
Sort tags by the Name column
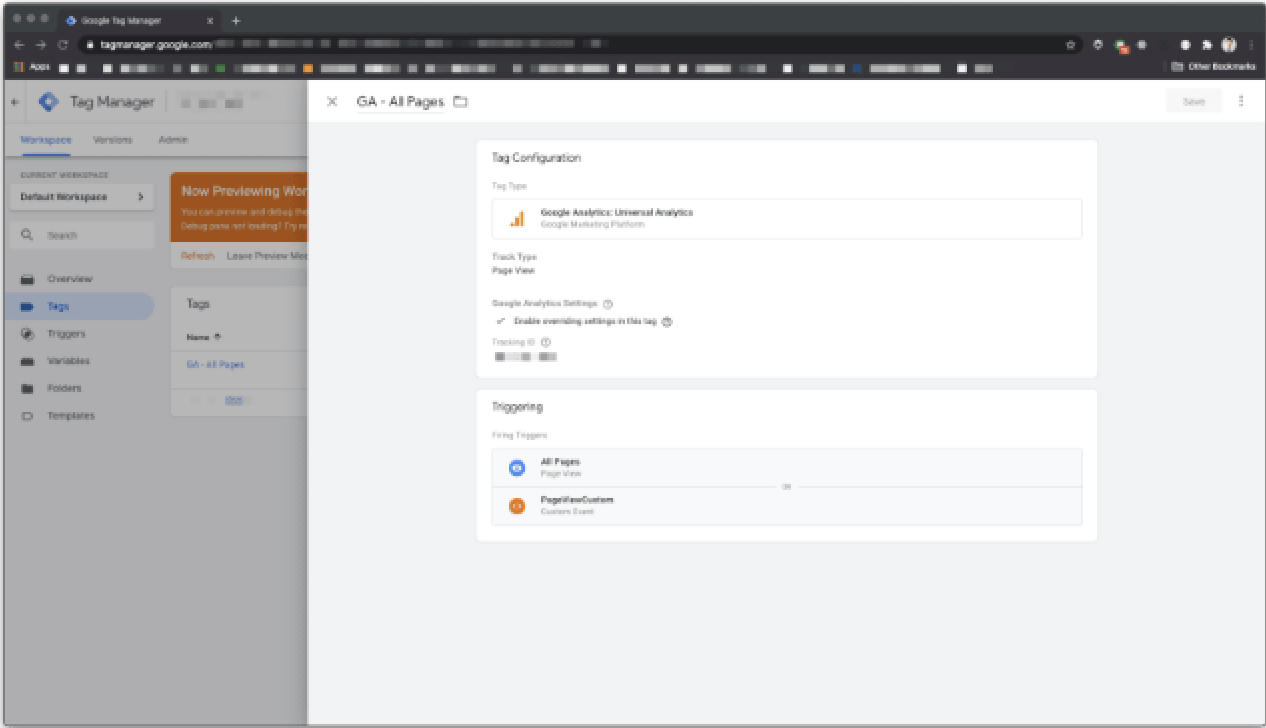pos(203,337)
